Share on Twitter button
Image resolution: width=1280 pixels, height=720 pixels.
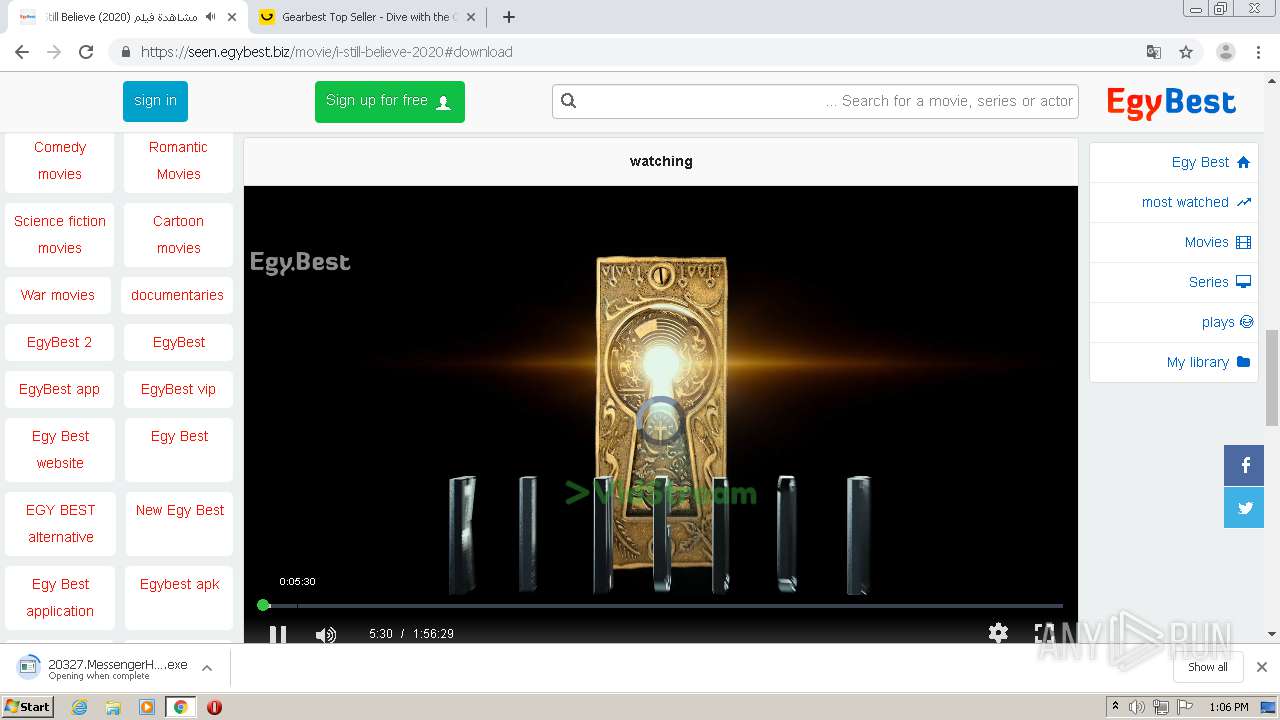(1245, 507)
